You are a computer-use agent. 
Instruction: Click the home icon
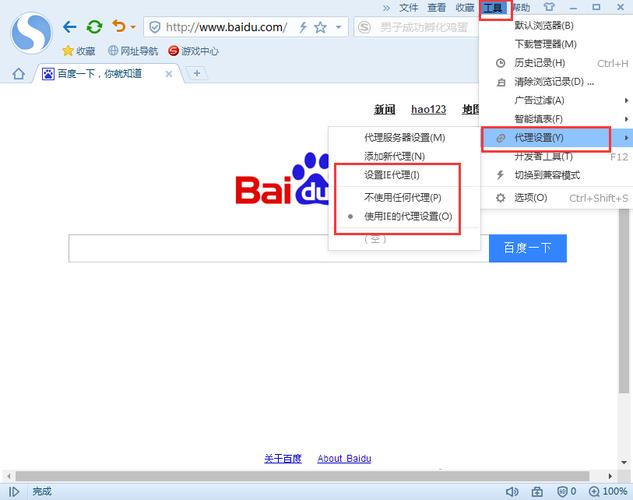point(19,74)
